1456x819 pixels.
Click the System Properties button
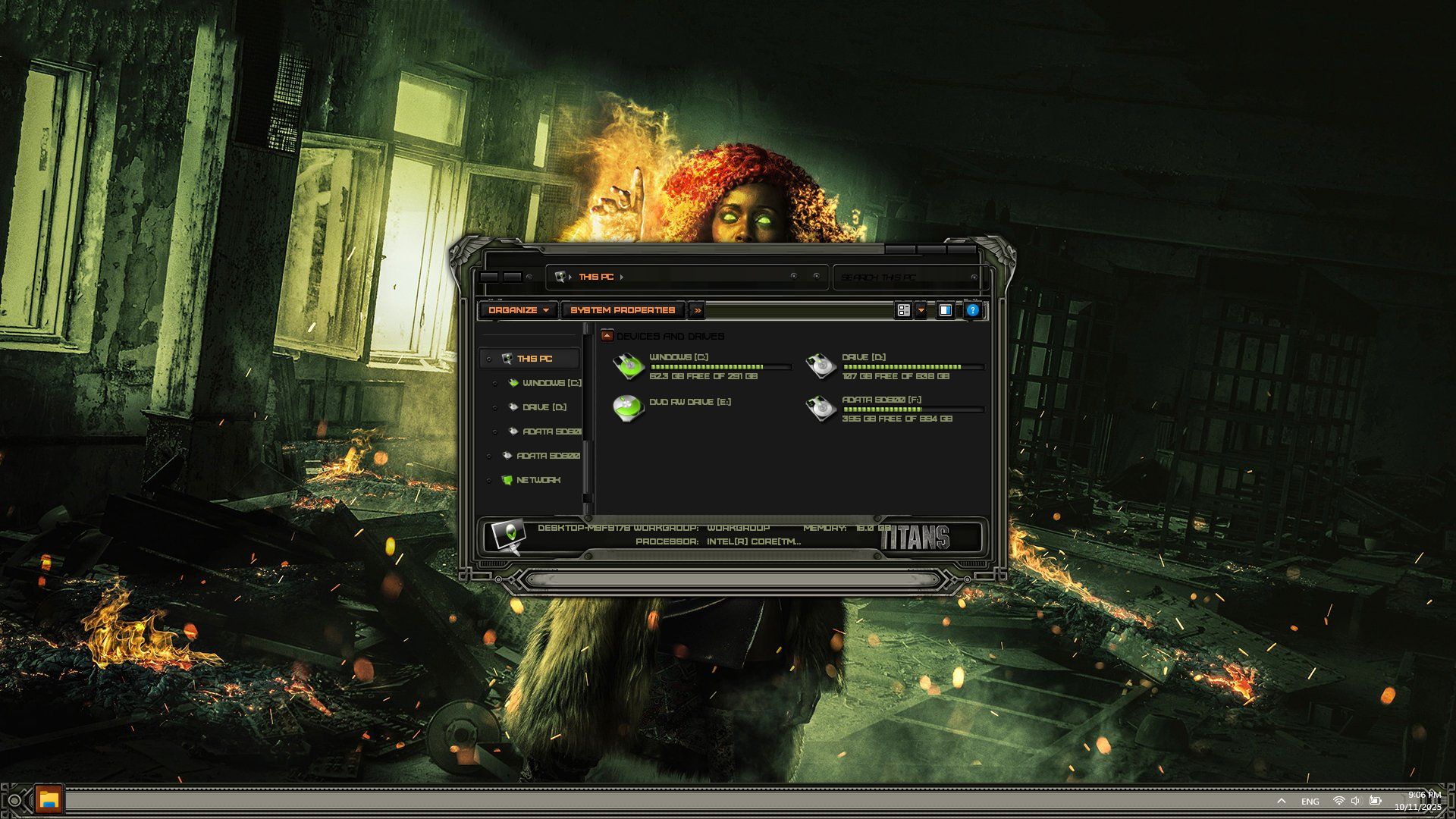[622, 310]
